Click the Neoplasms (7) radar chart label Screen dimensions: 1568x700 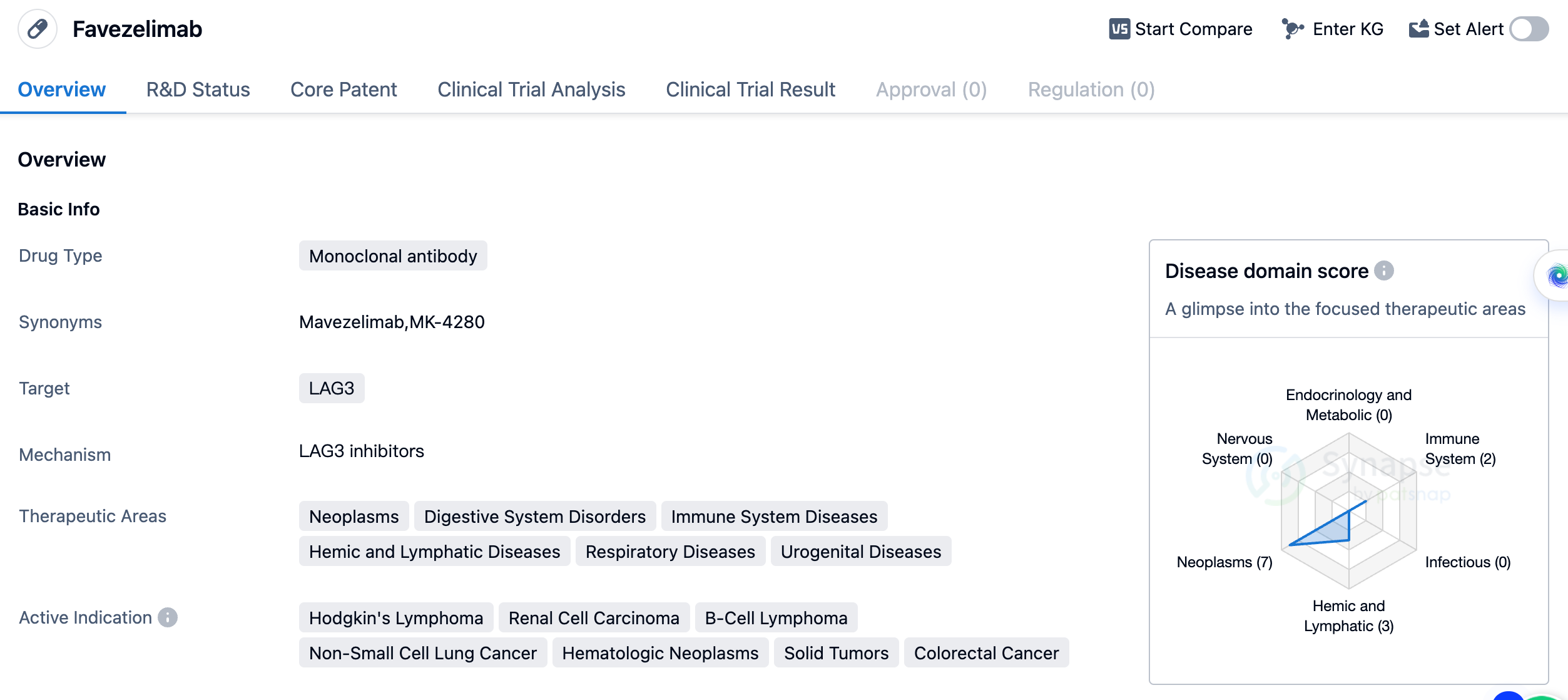click(1224, 562)
